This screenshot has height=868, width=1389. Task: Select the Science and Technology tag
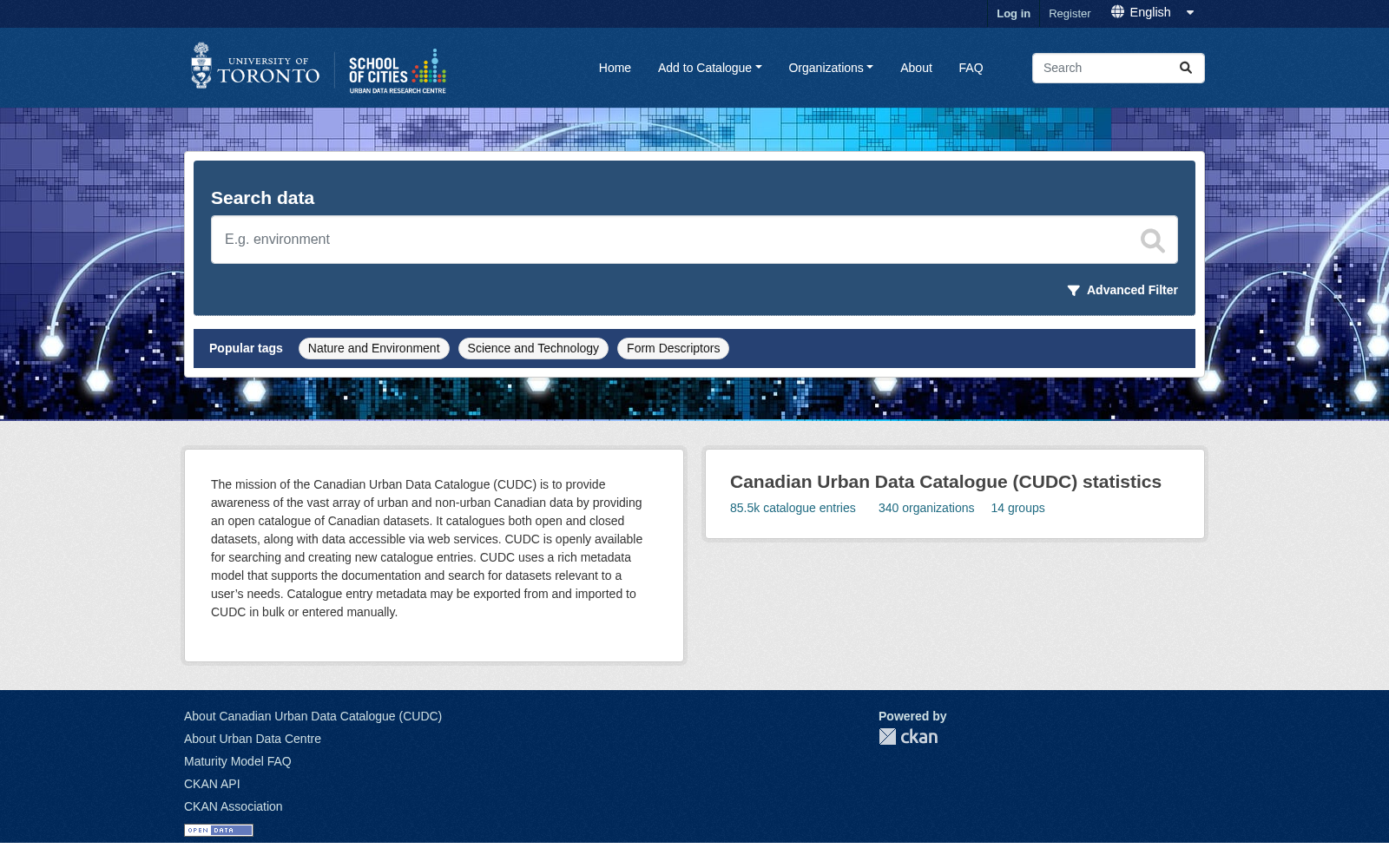(533, 348)
